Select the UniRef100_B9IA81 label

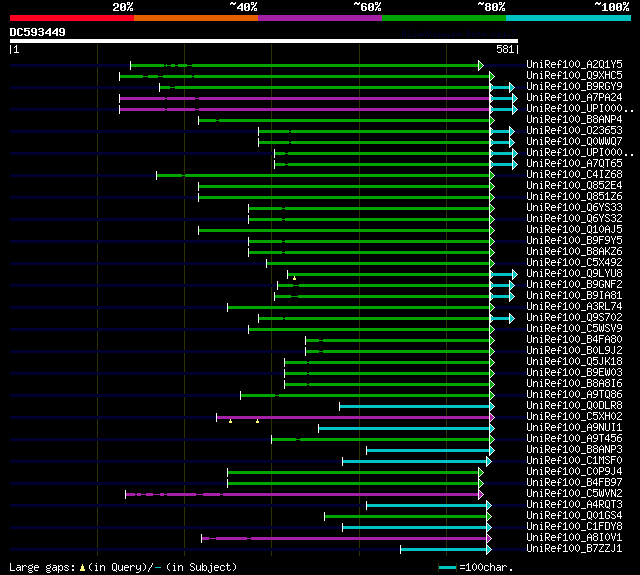(x=574, y=296)
